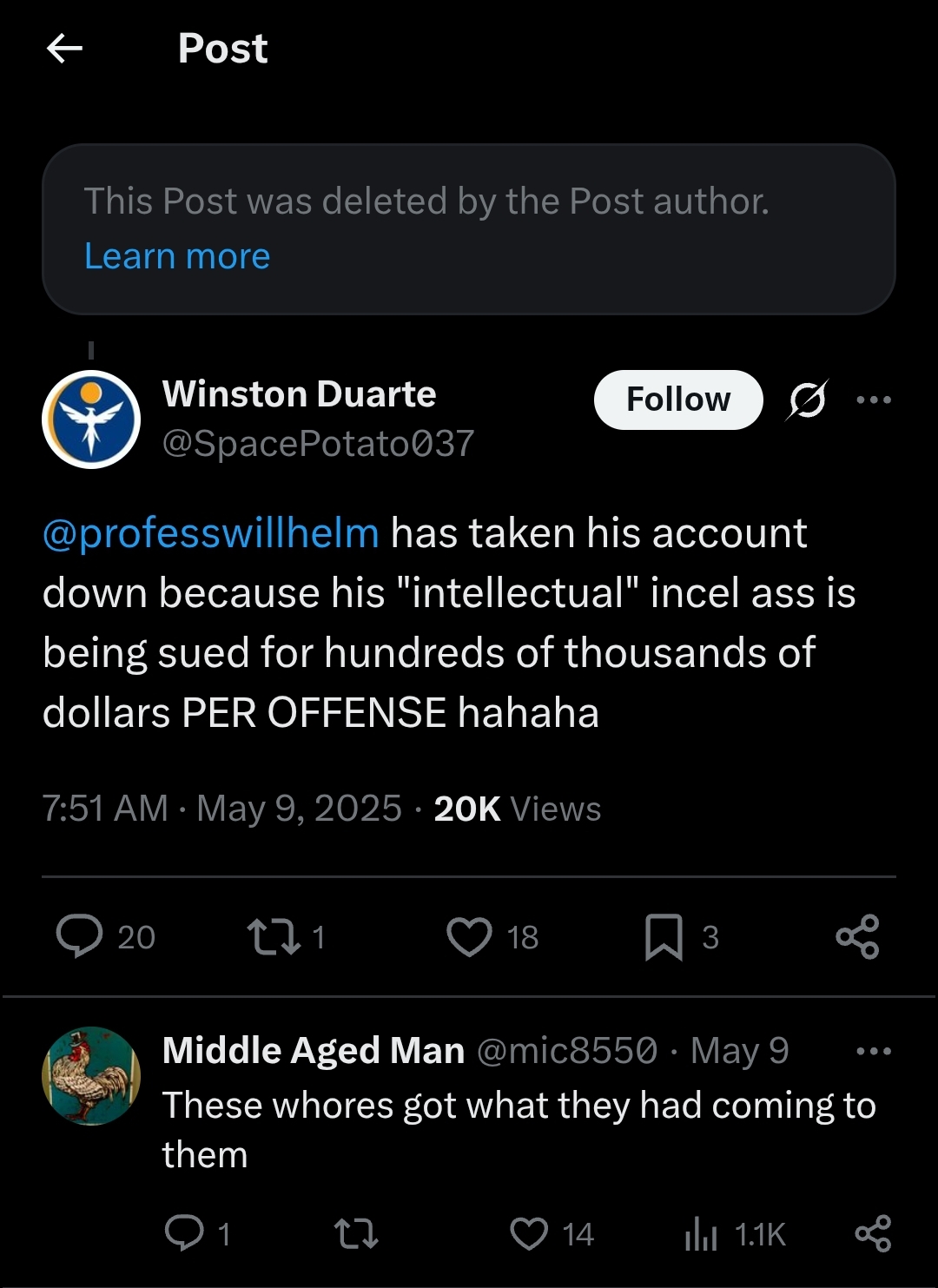Open the @professwillhelm mention
Image resolution: width=938 pixels, height=1288 pixels.
tap(211, 533)
